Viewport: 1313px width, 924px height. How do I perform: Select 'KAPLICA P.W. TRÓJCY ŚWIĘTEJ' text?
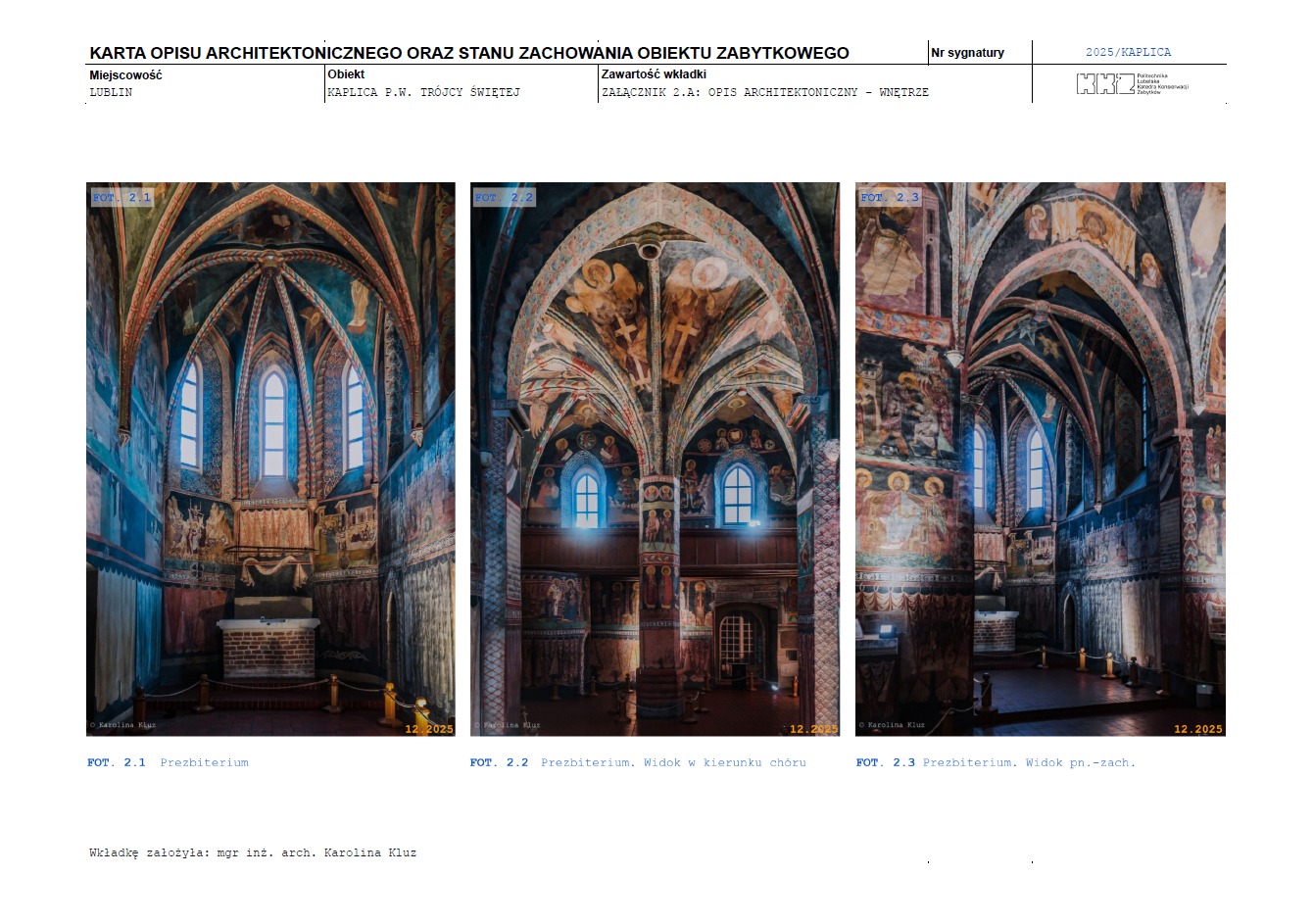pos(423,92)
